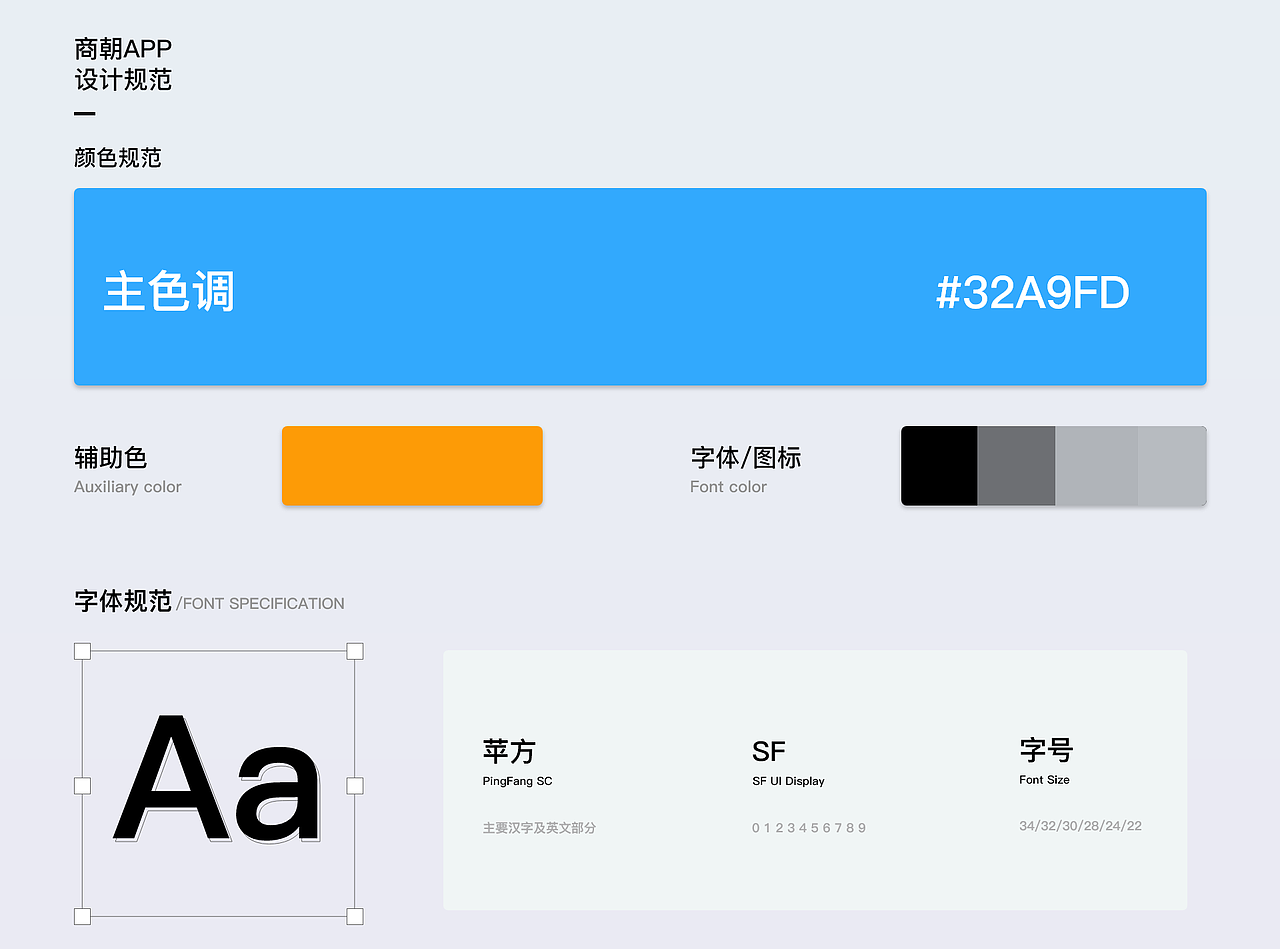The width and height of the screenshot is (1280, 949).
Task: Click the '商朝APP' title line
Action: tap(123, 49)
